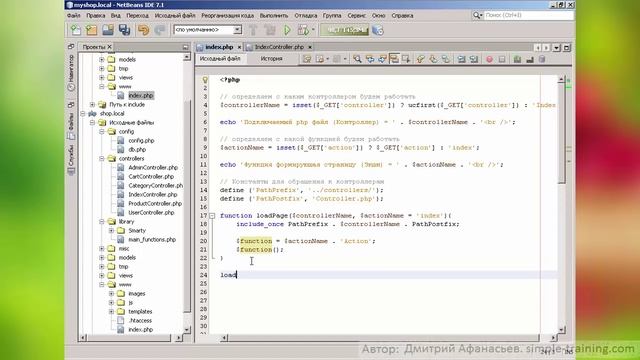
Task: Switch to the index.php editor tab
Action: (x=219, y=47)
